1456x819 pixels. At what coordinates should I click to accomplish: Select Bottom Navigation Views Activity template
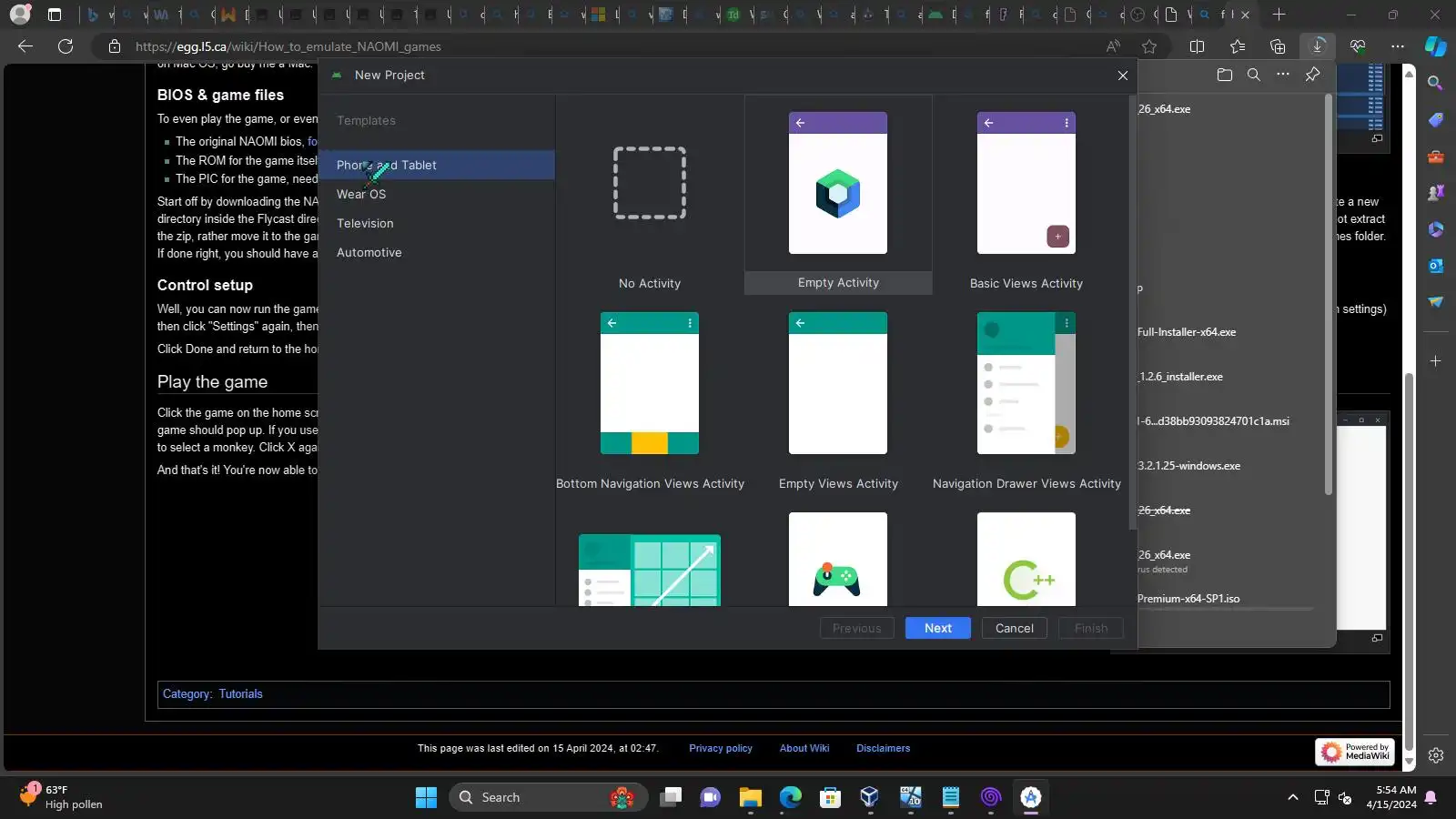650,395
